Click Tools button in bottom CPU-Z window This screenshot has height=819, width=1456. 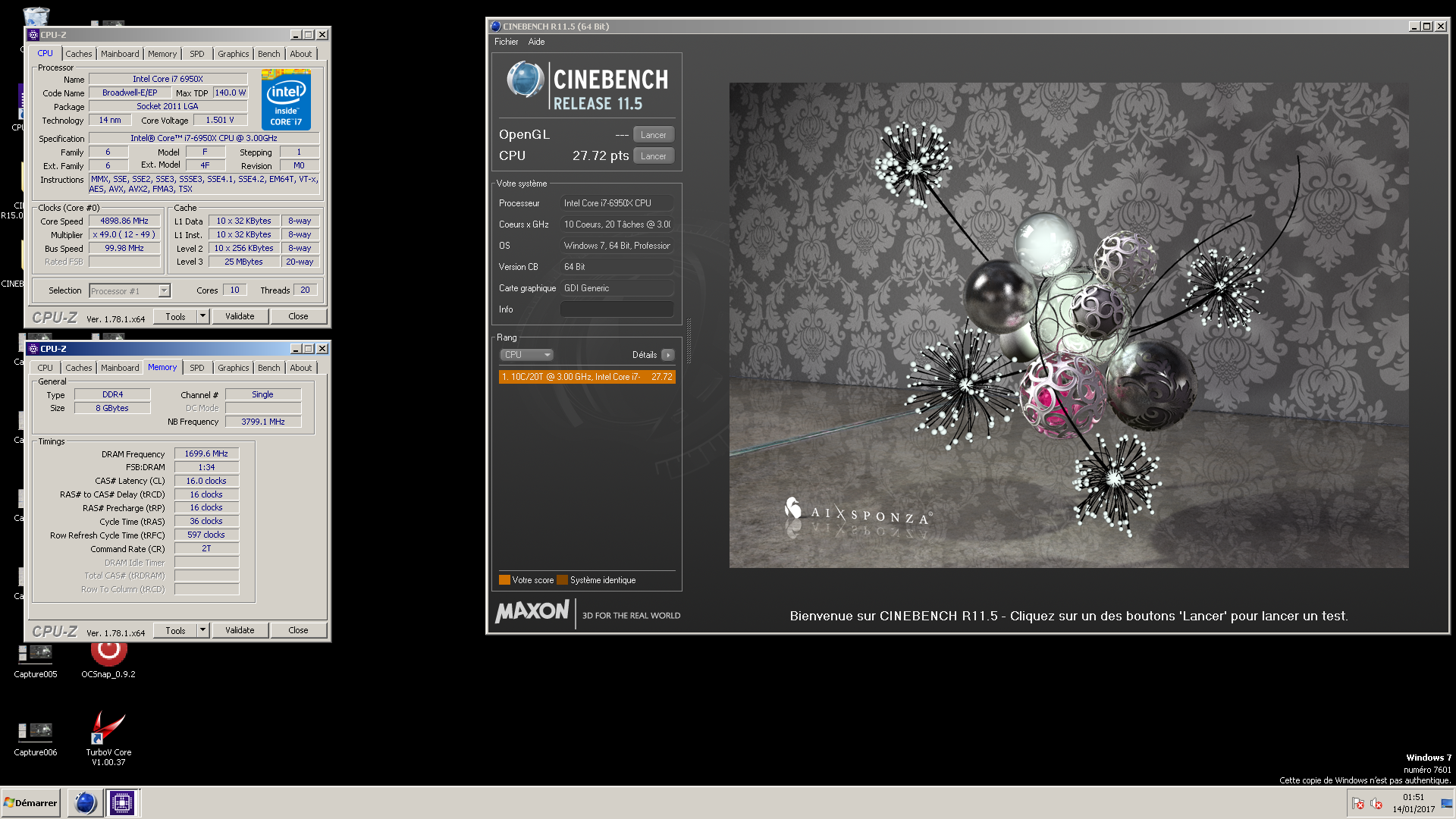(x=175, y=630)
